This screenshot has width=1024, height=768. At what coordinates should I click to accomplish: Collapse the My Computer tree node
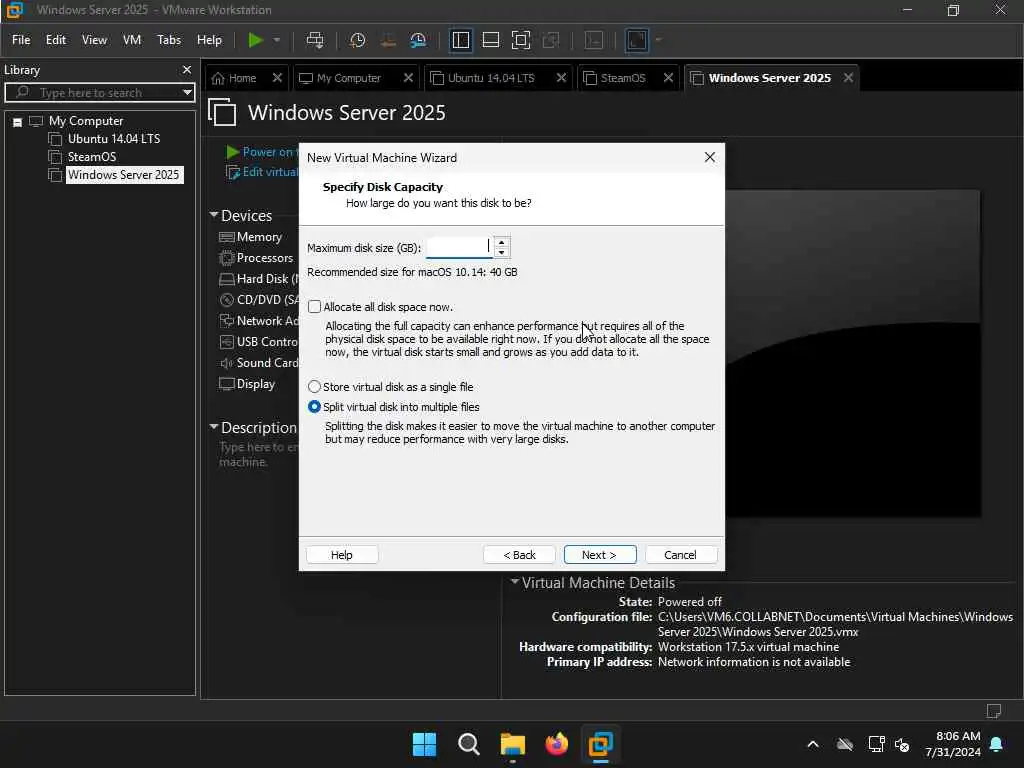(18, 121)
